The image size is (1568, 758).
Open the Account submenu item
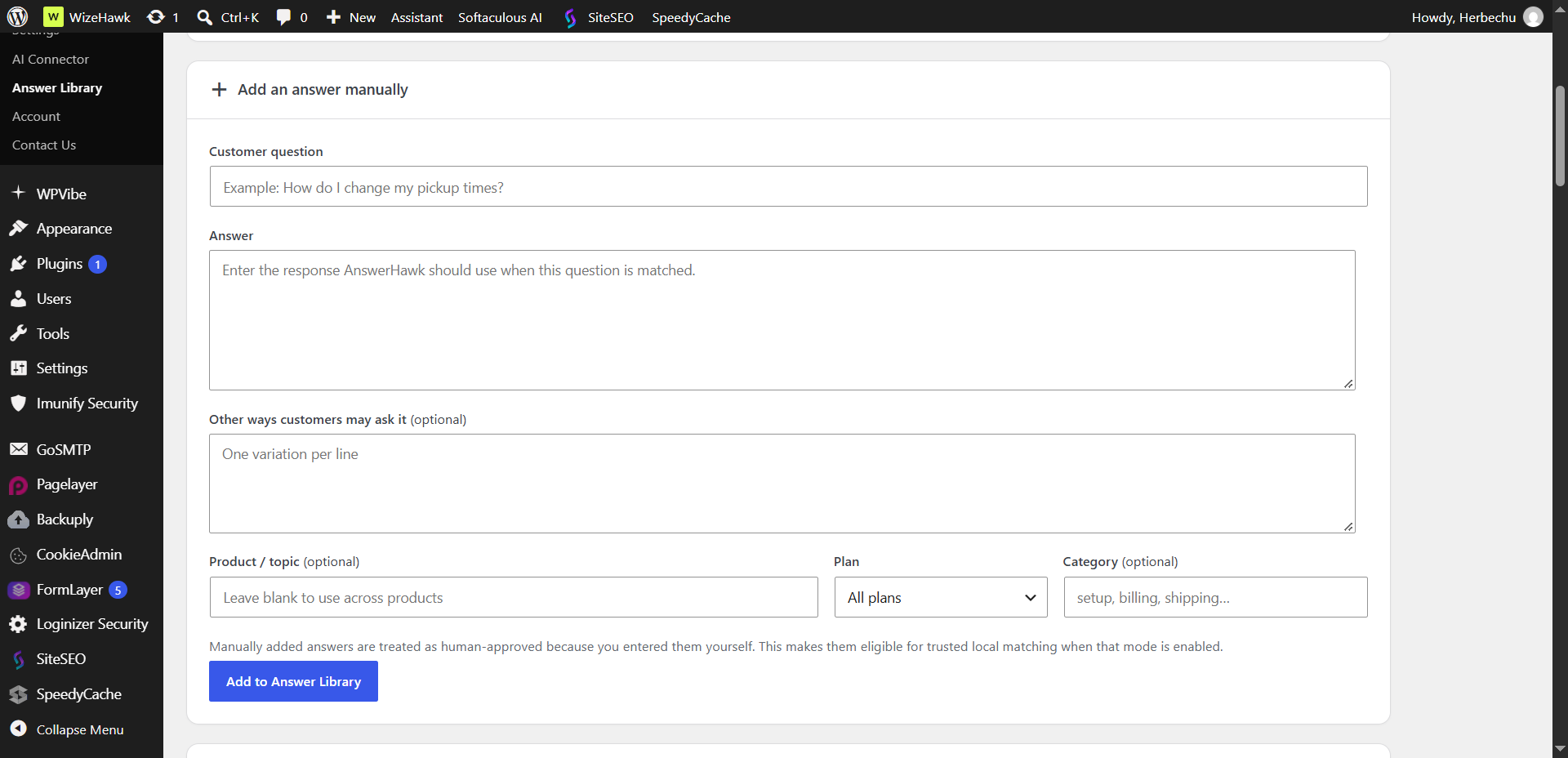pyautogui.click(x=36, y=116)
